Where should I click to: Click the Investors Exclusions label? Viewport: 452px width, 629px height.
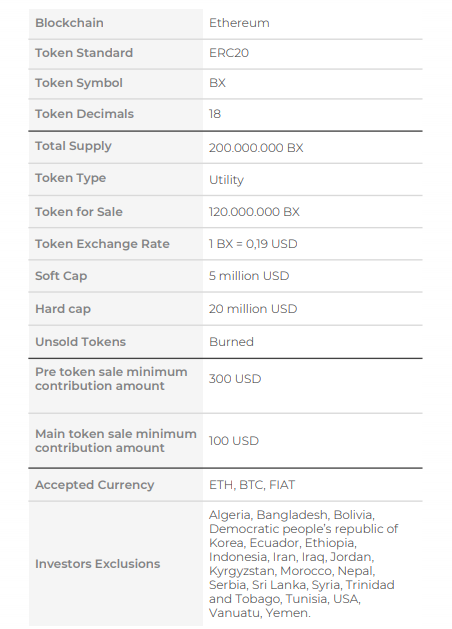[x=97, y=564]
